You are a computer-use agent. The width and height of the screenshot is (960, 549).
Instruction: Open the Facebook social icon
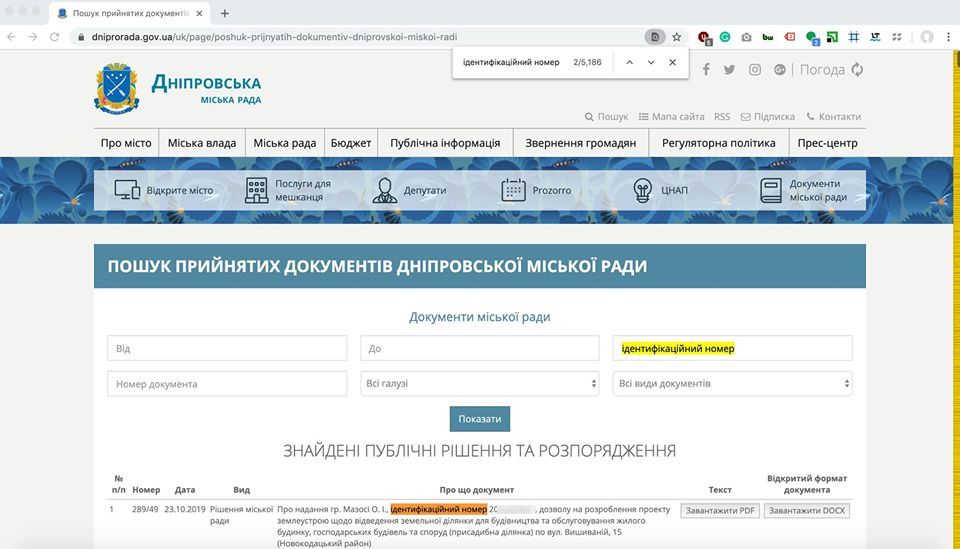pos(706,69)
